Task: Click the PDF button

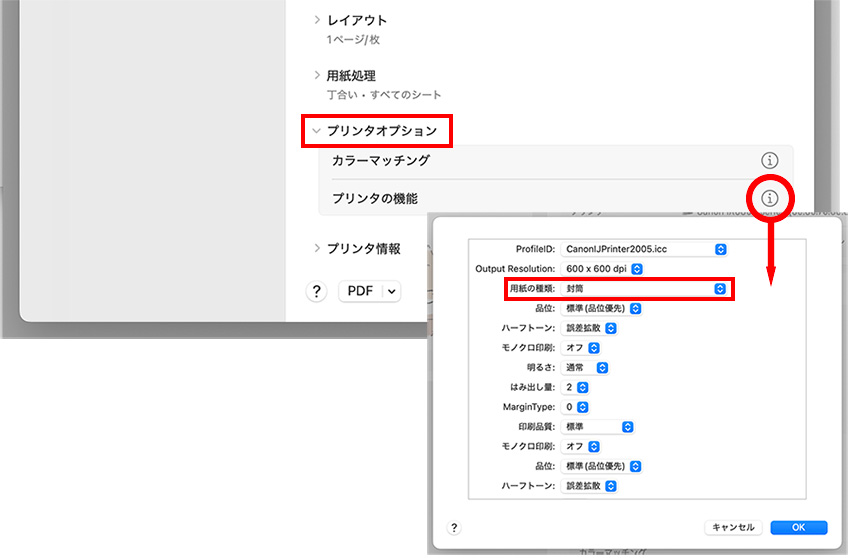Action: pyautogui.click(x=360, y=291)
